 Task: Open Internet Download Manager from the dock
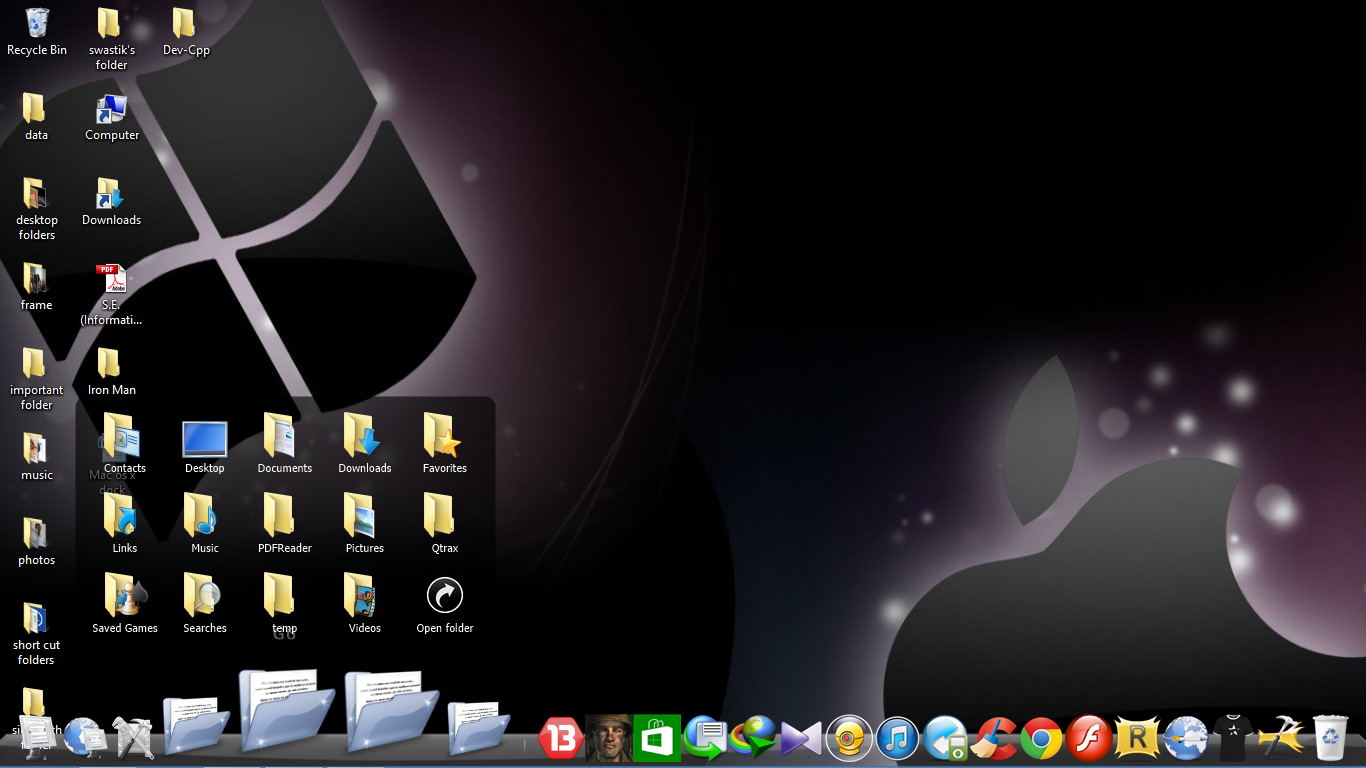pos(753,738)
